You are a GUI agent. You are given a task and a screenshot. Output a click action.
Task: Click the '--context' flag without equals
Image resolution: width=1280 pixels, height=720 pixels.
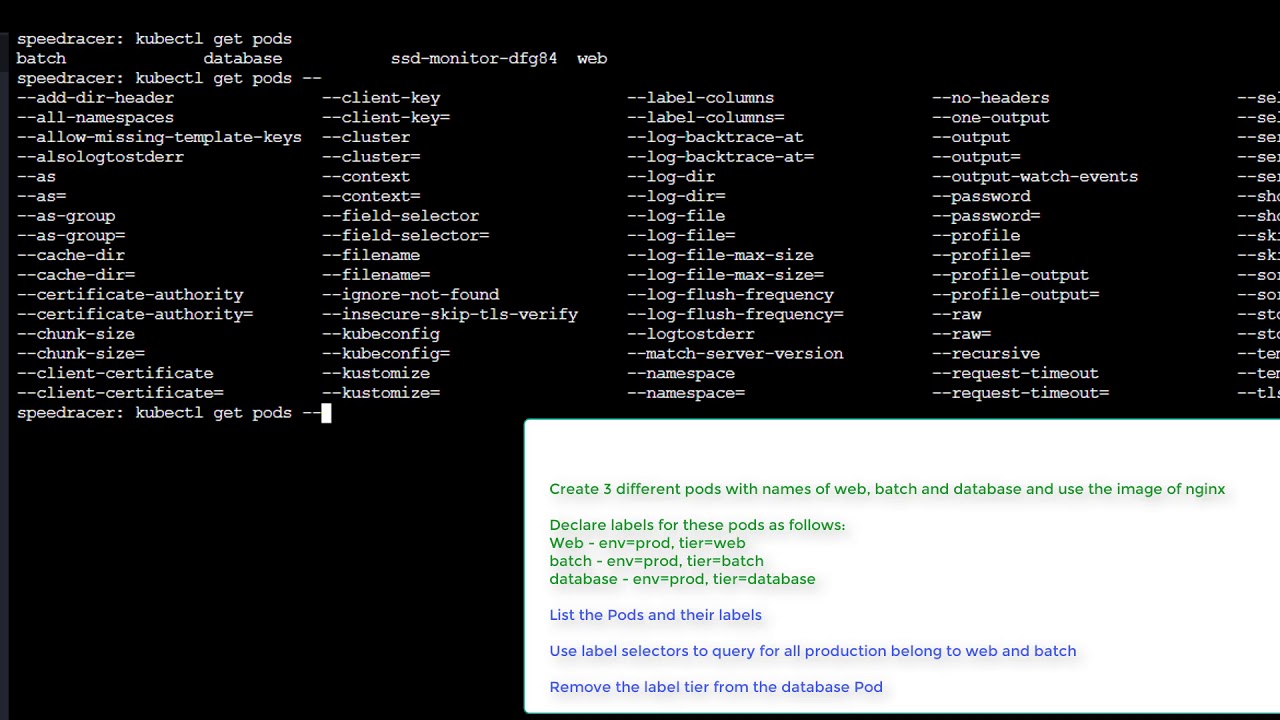366,177
